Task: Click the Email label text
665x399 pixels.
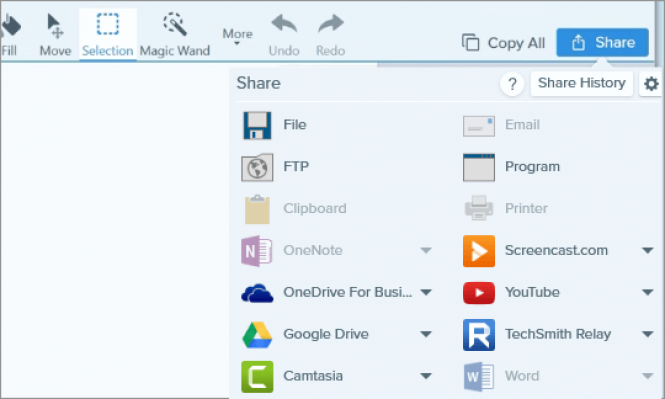Action: point(522,125)
